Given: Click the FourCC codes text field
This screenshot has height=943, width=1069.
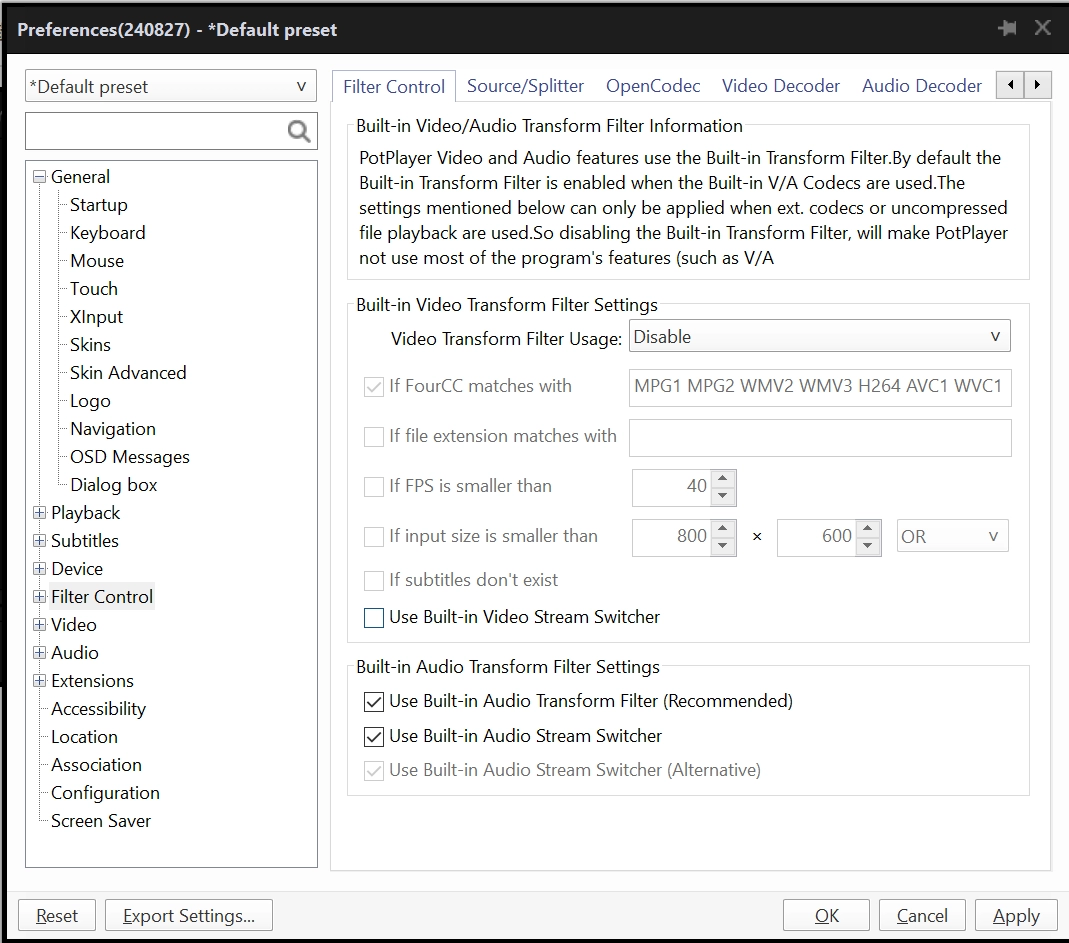Looking at the screenshot, I should pos(820,387).
